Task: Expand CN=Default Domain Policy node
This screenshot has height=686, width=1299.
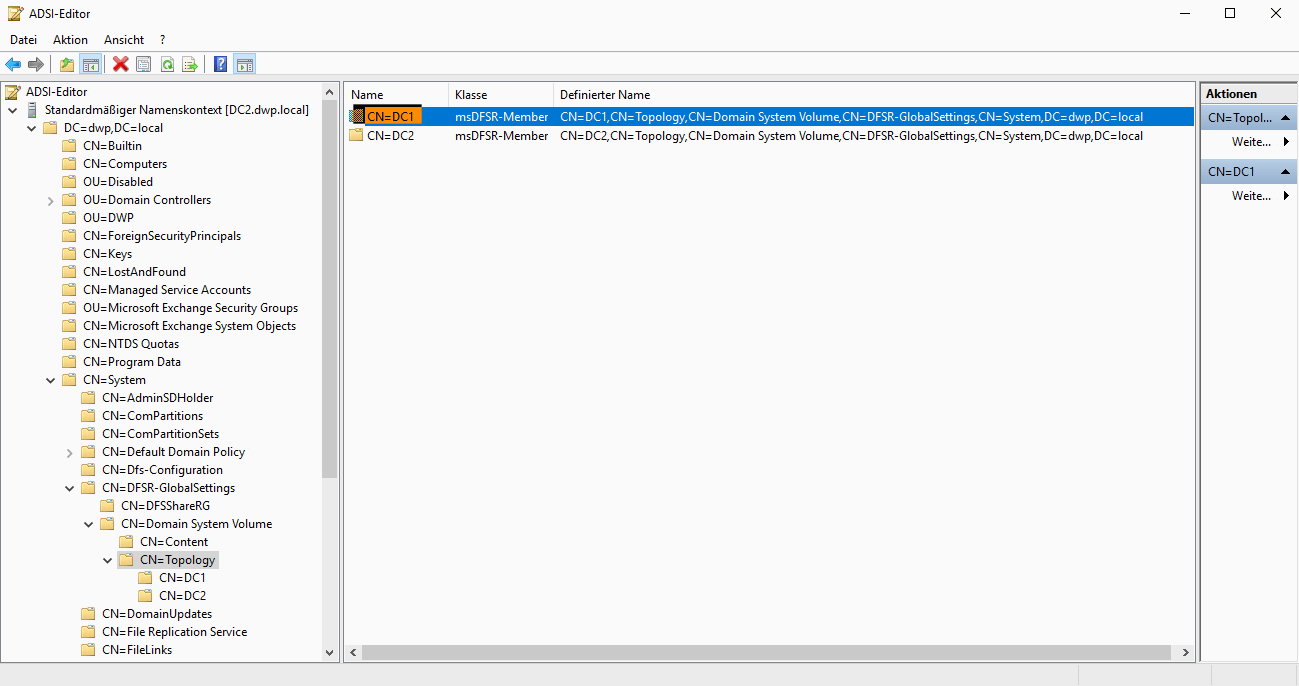Action: pyautogui.click(x=69, y=452)
